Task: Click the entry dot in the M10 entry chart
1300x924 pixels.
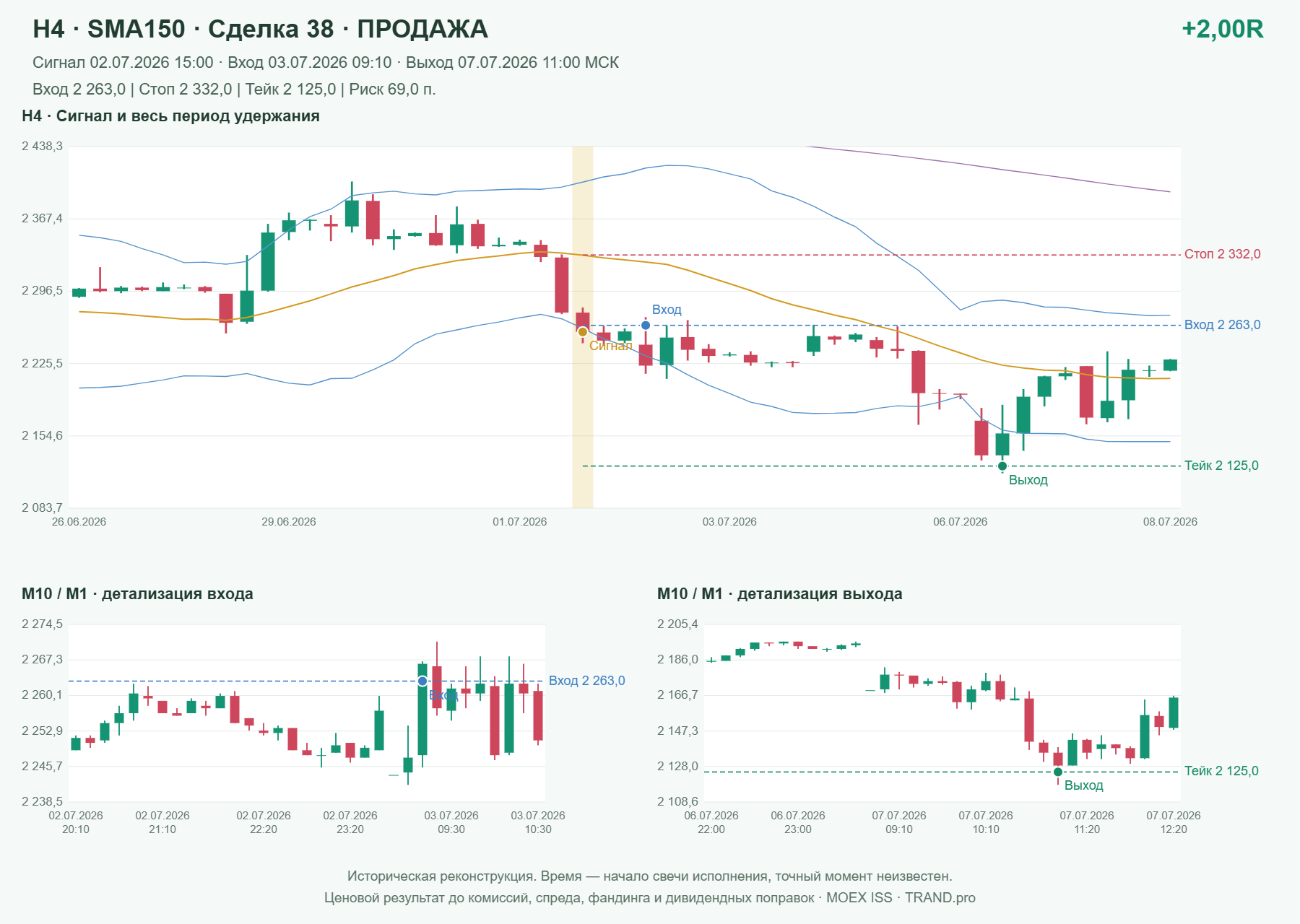Action: pyautogui.click(x=422, y=681)
